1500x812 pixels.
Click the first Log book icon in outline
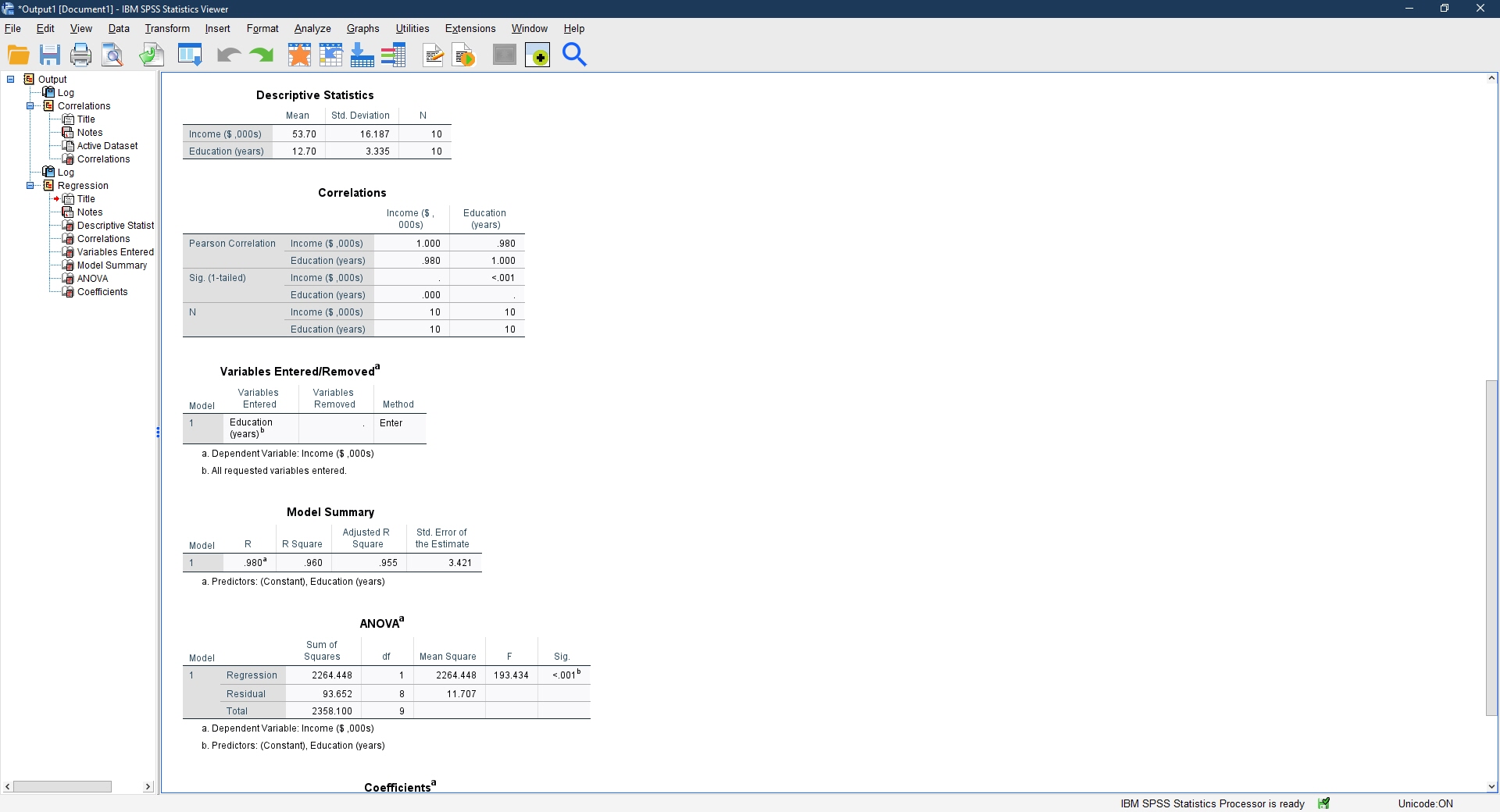[48, 92]
